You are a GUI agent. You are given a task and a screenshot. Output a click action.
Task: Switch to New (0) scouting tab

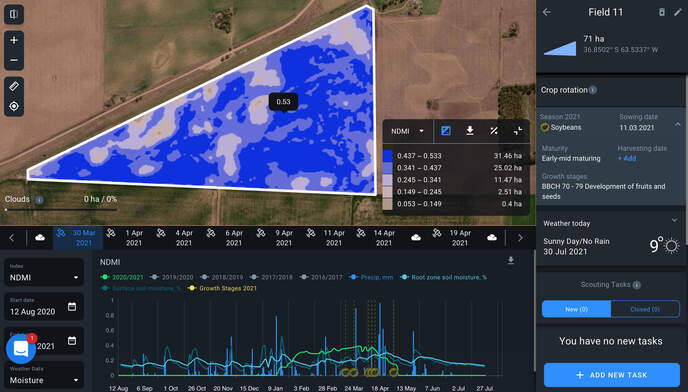coord(576,309)
